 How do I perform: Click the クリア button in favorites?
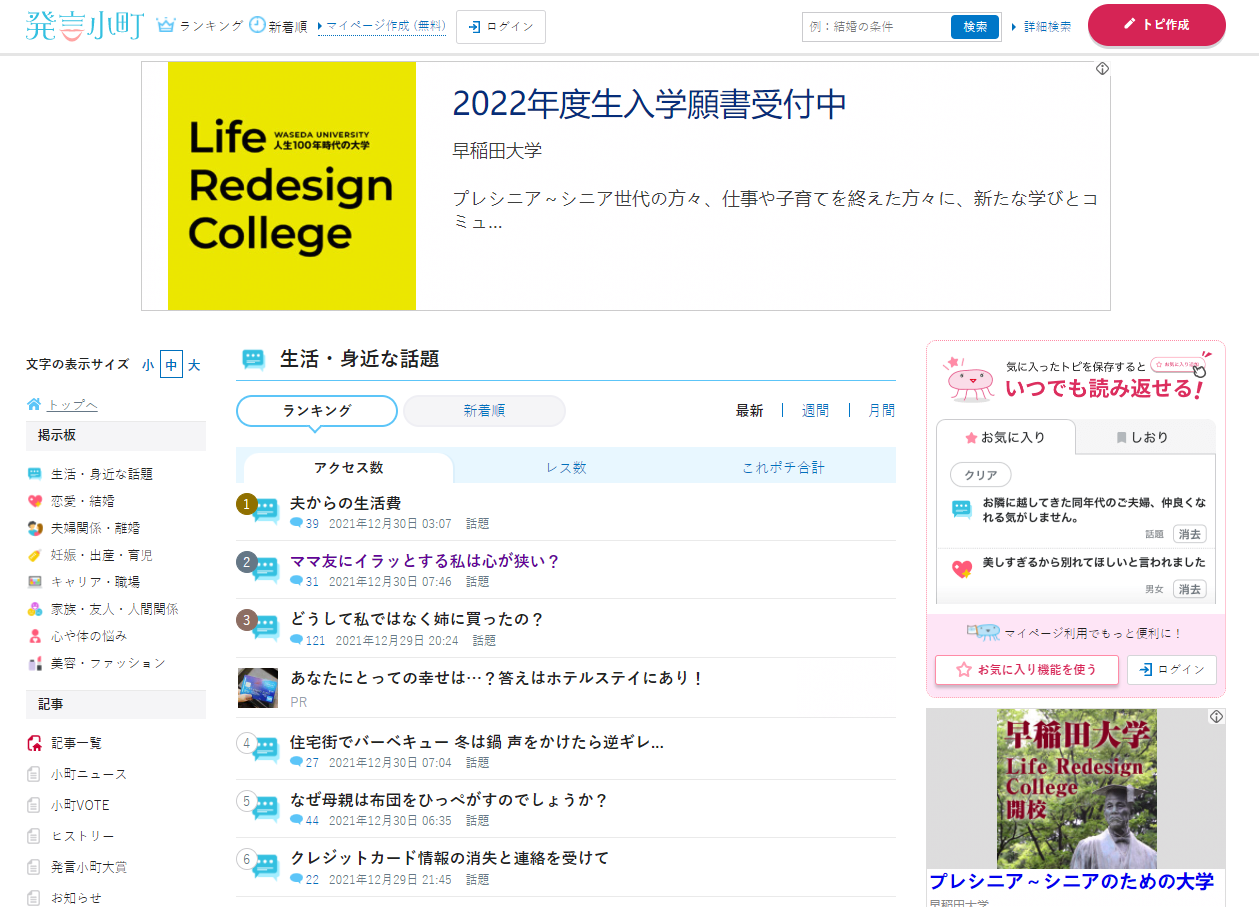tap(980, 475)
